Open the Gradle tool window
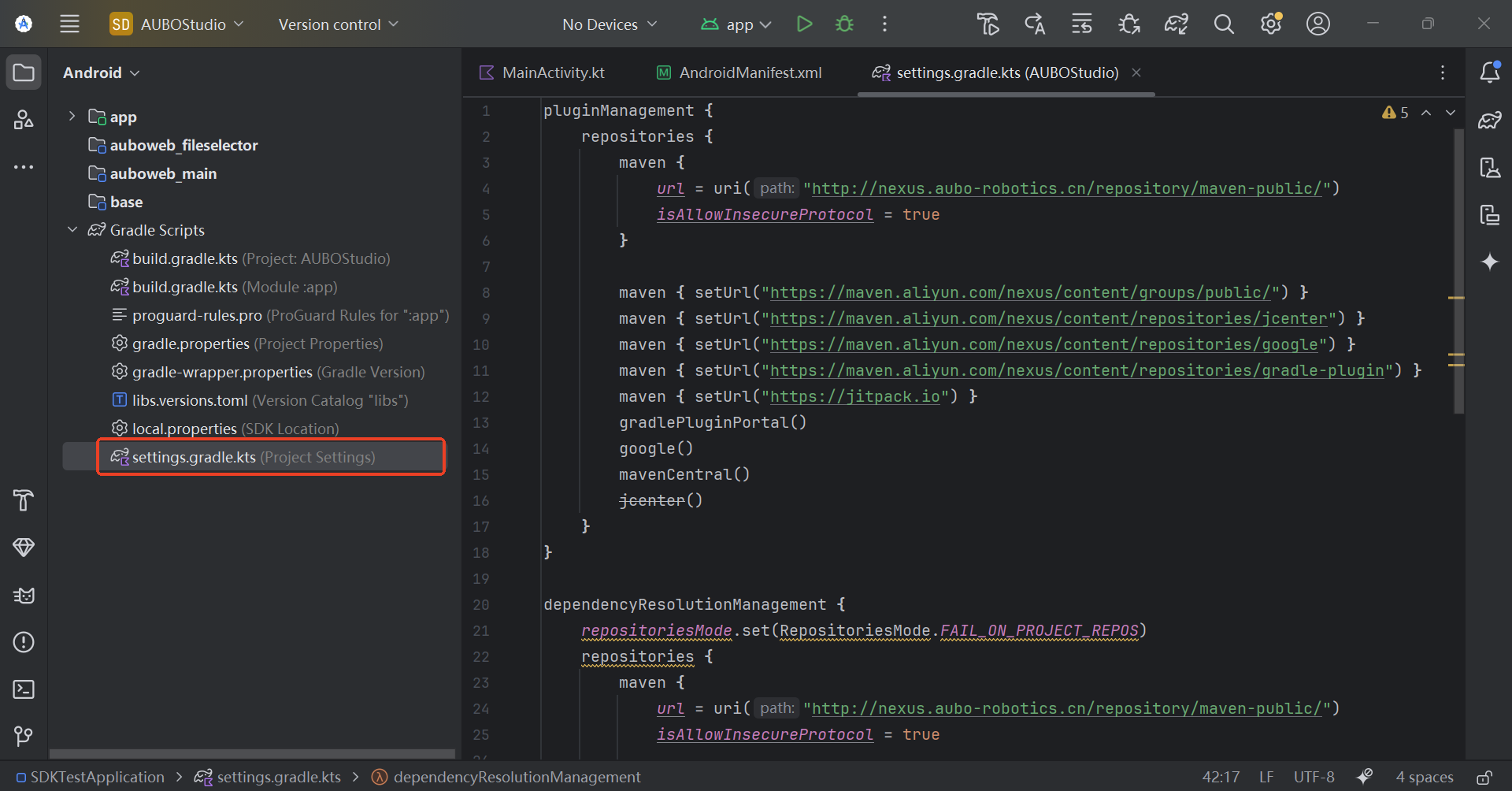Viewport: 1512px width, 791px height. point(1491,120)
